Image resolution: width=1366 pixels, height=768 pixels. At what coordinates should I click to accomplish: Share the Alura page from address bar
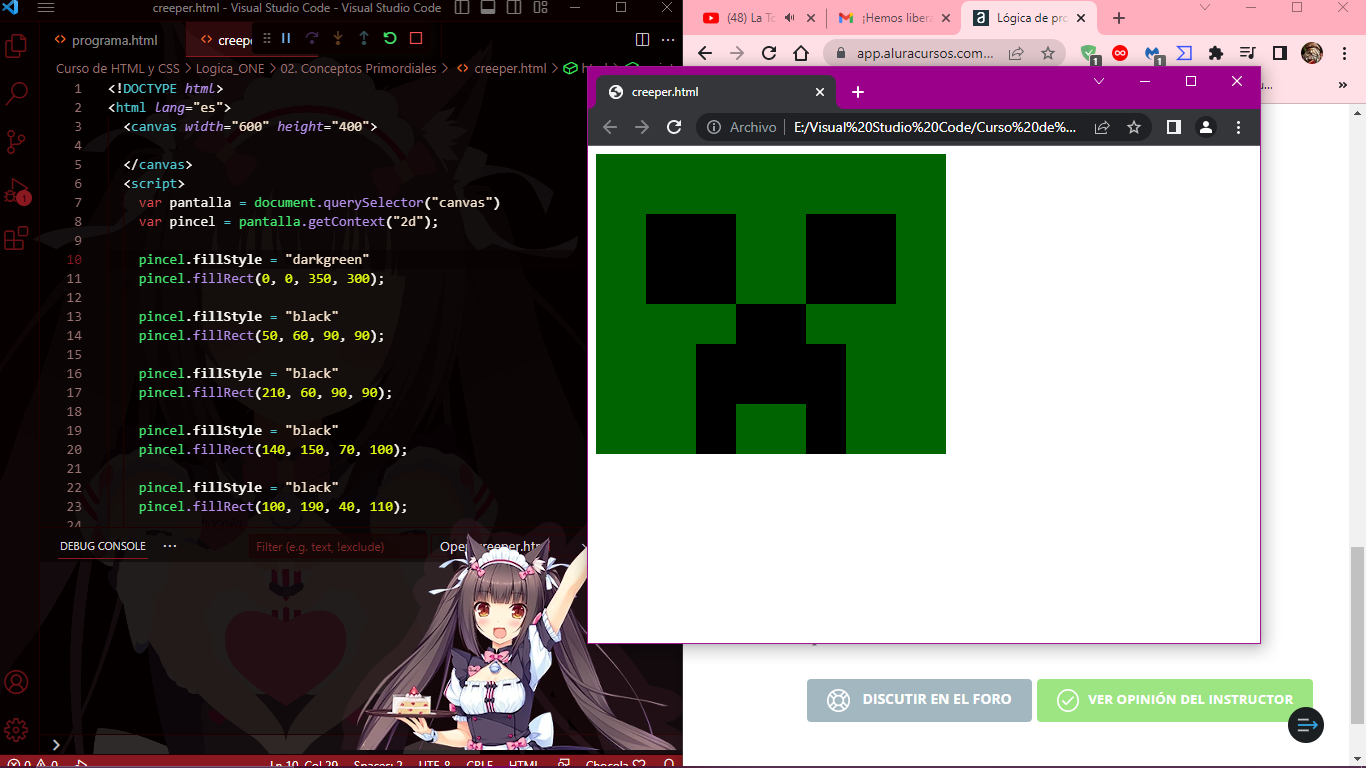[x=1016, y=53]
